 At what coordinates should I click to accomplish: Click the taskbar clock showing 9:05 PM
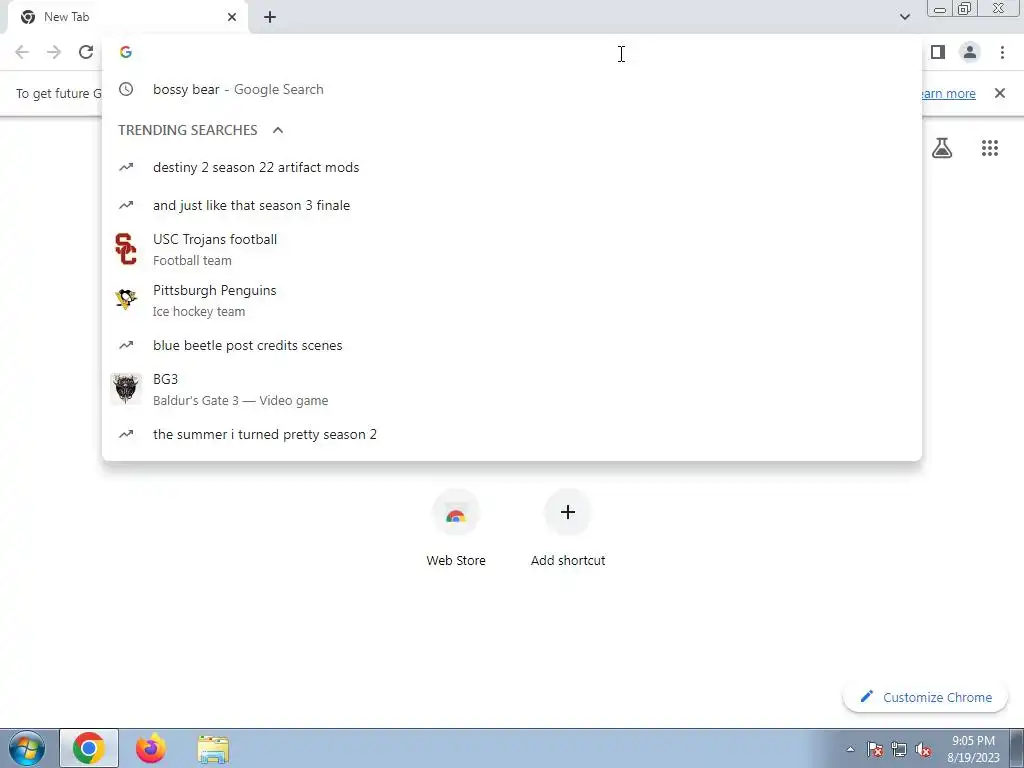point(973,749)
